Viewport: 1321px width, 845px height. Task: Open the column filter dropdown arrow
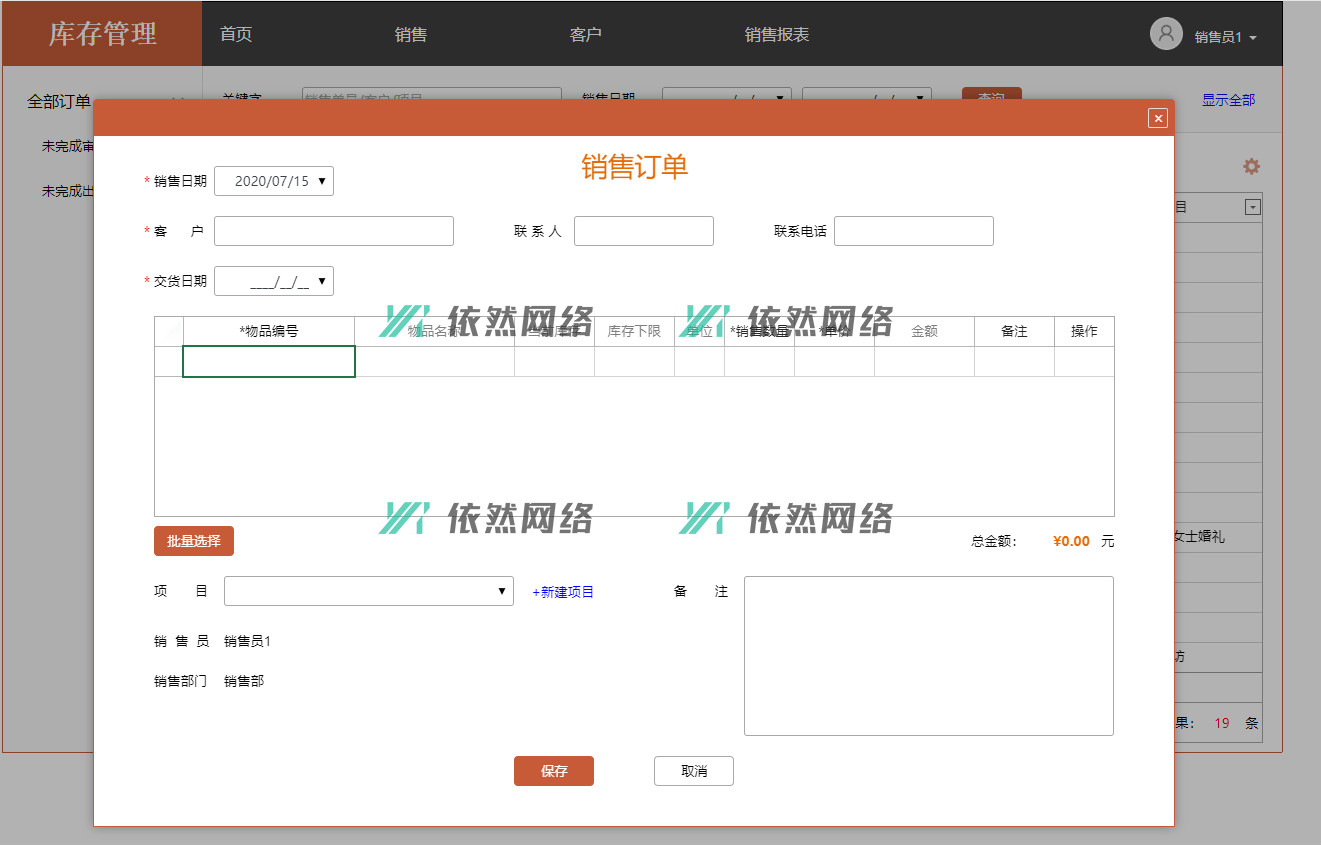coord(1252,207)
